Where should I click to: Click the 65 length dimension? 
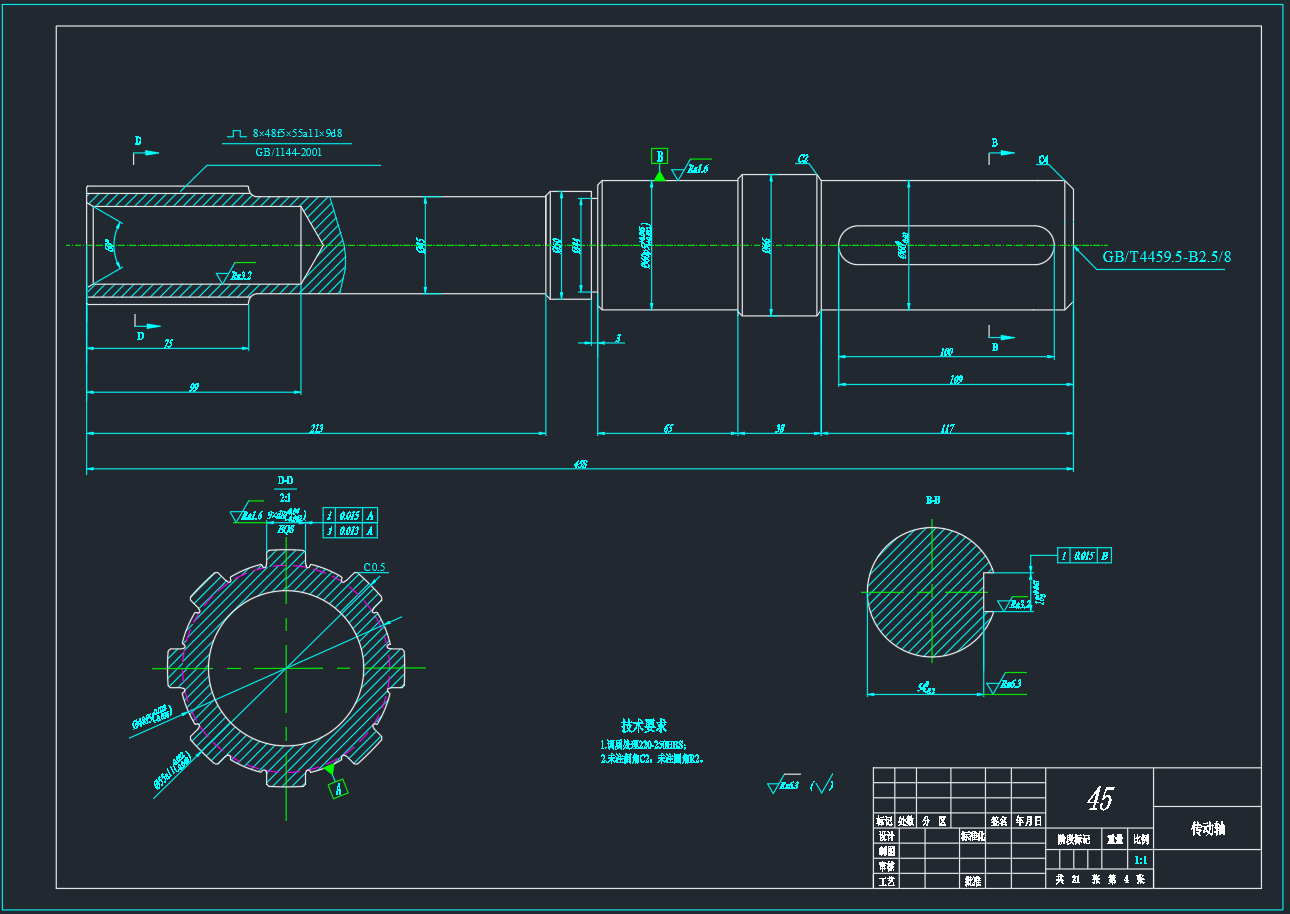tap(668, 429)
